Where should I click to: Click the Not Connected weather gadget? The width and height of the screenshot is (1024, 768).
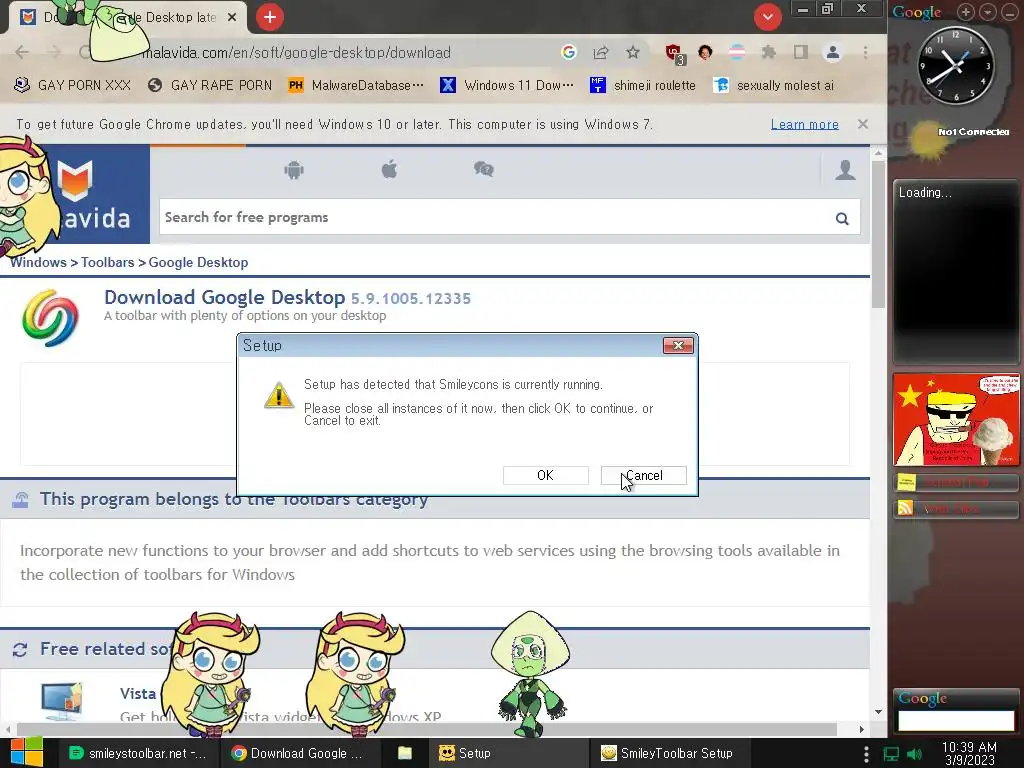957,140
